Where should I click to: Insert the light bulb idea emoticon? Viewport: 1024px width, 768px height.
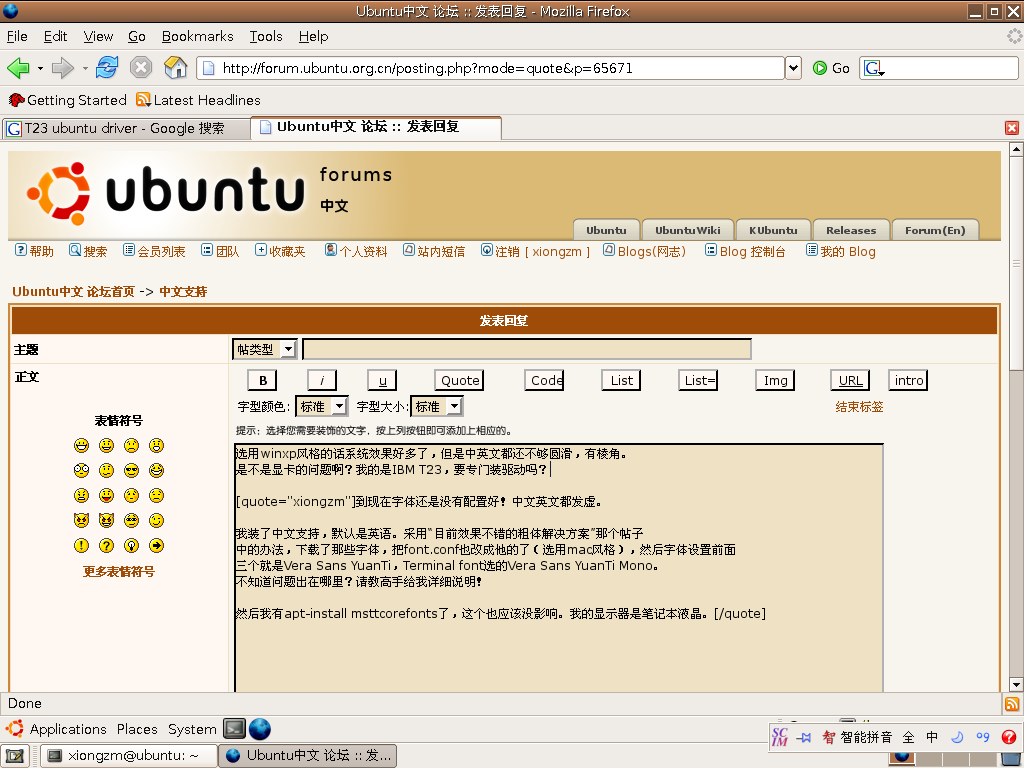tap(131, 545)
